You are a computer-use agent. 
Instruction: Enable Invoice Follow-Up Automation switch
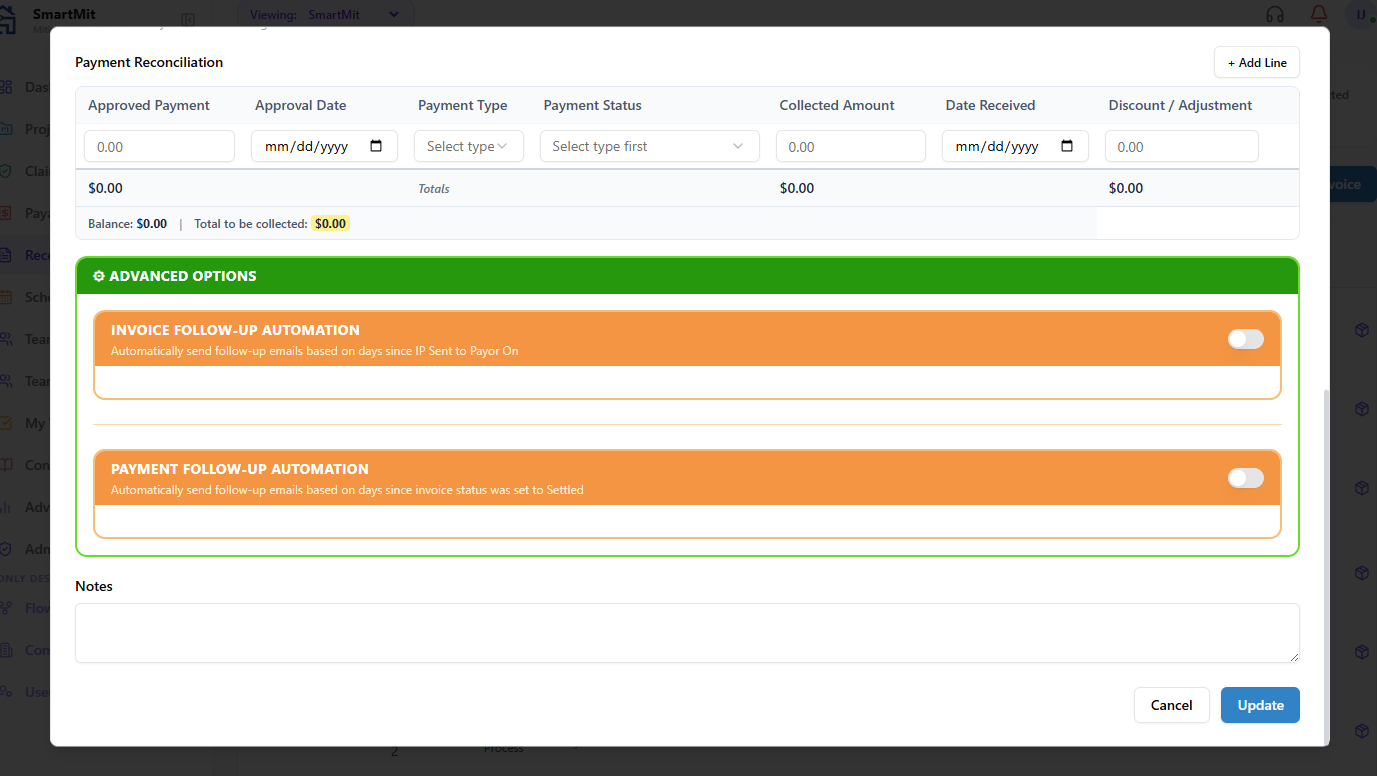pyautogui.click(x=1246, y=339)
